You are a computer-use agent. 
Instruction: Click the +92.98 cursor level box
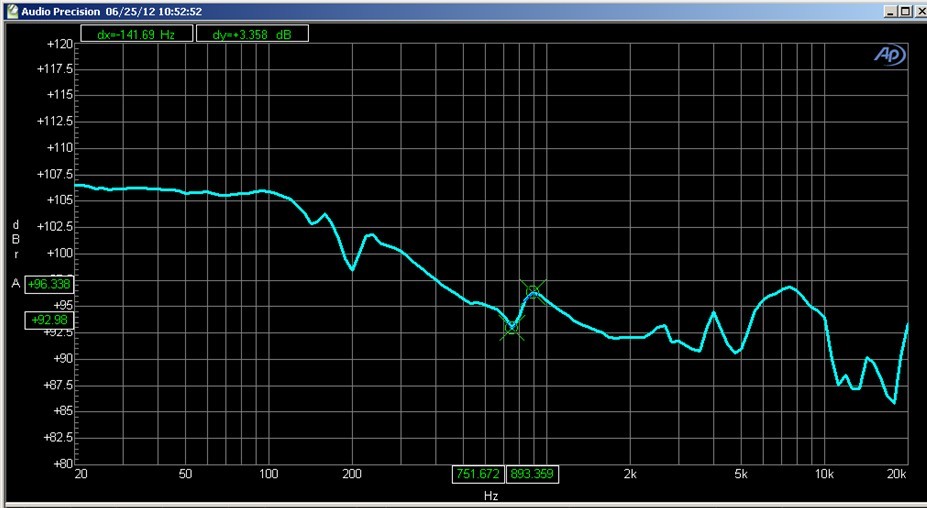(49, 320)
